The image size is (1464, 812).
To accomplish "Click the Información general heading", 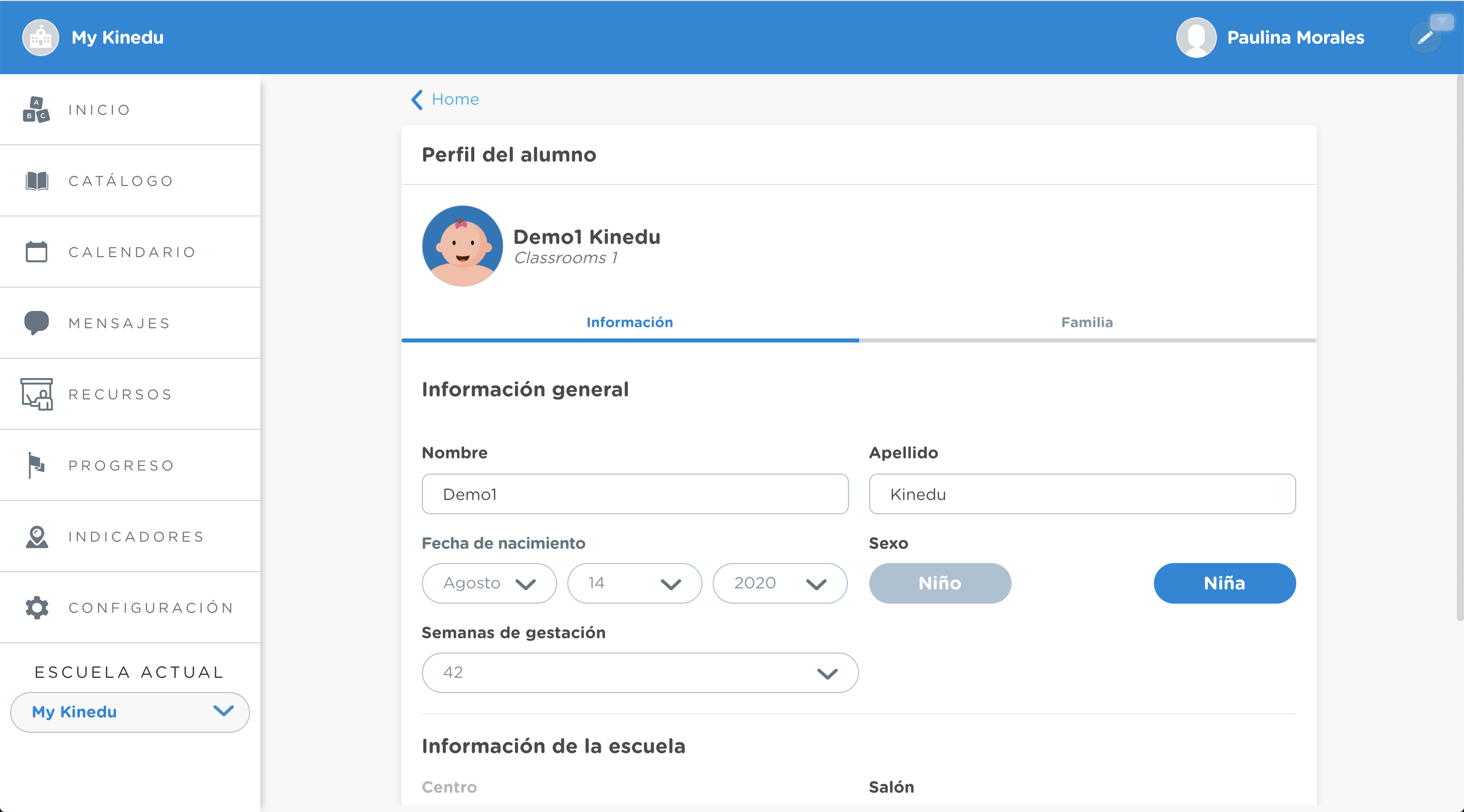I will (x=525, y=389).
